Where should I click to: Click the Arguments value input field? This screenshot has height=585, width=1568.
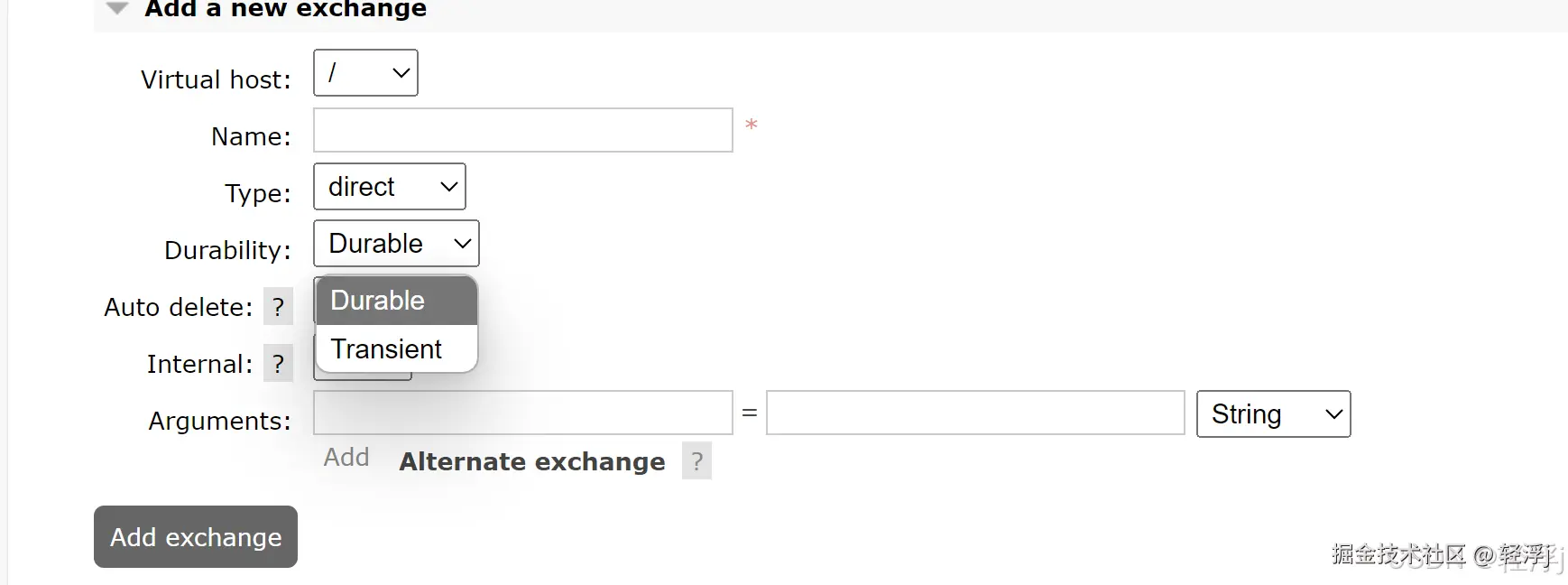click(974, 413)
